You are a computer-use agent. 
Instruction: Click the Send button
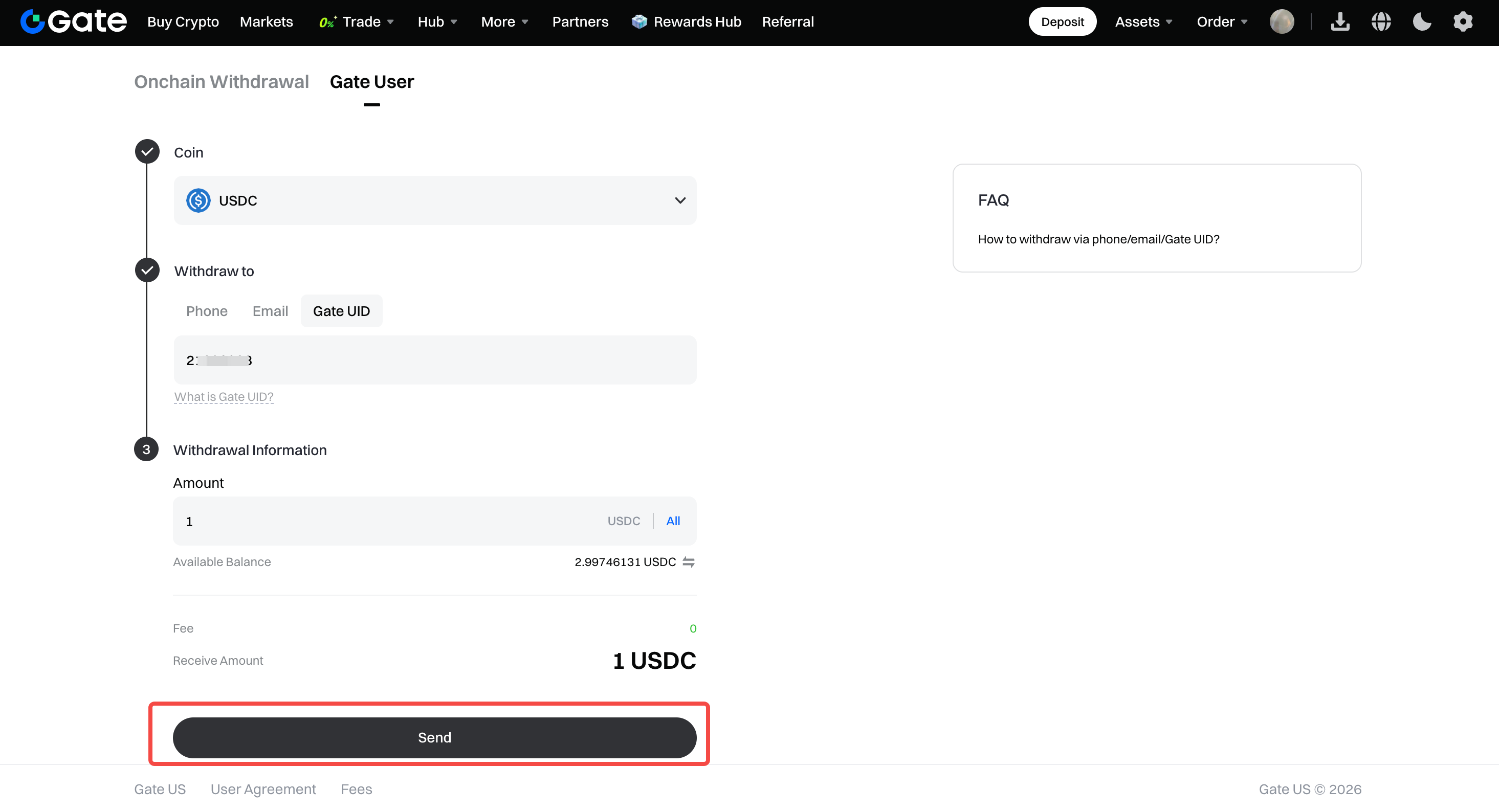click(x=435, y=737)
